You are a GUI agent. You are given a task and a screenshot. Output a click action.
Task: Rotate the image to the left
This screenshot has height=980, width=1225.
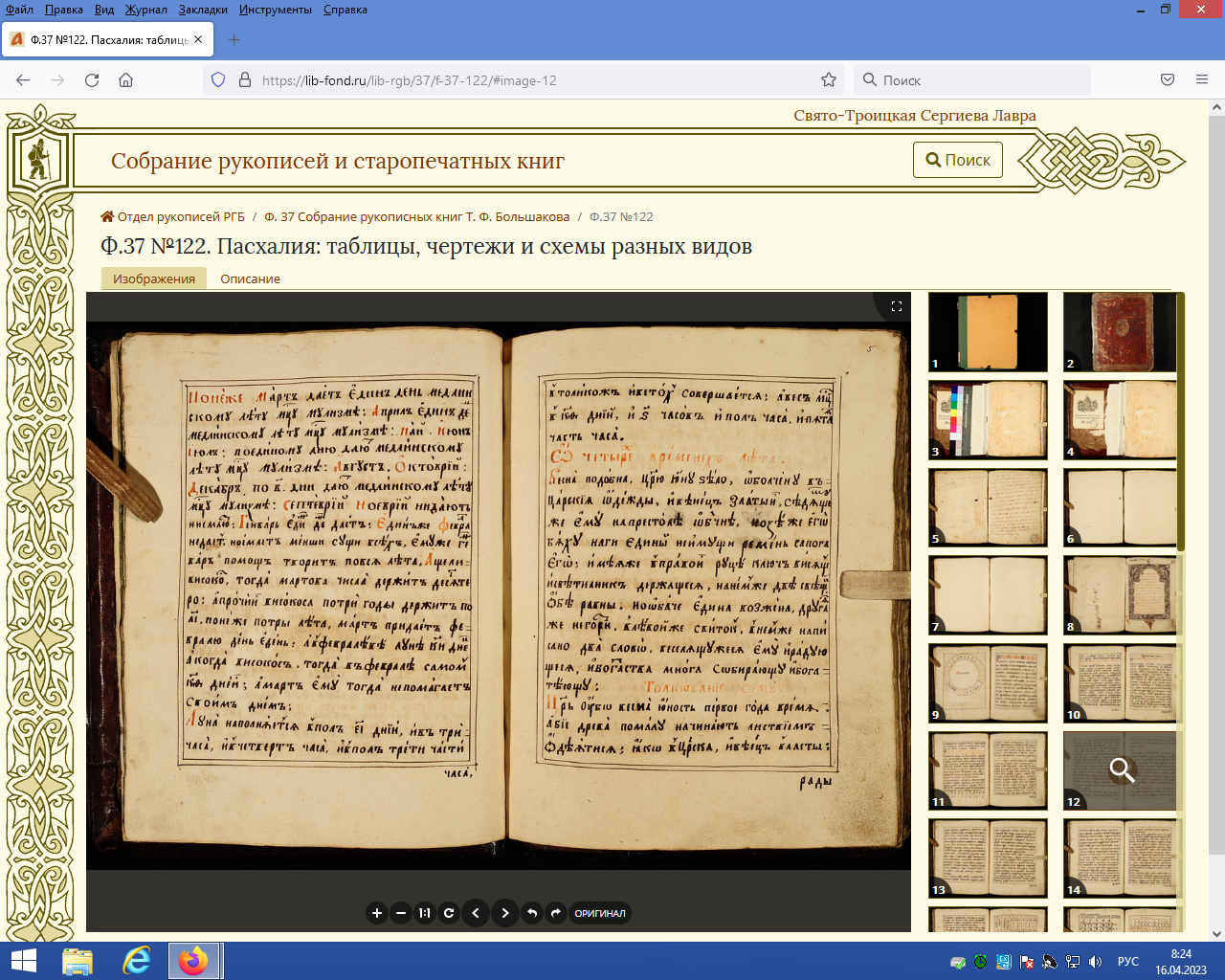tap(532, 913)
